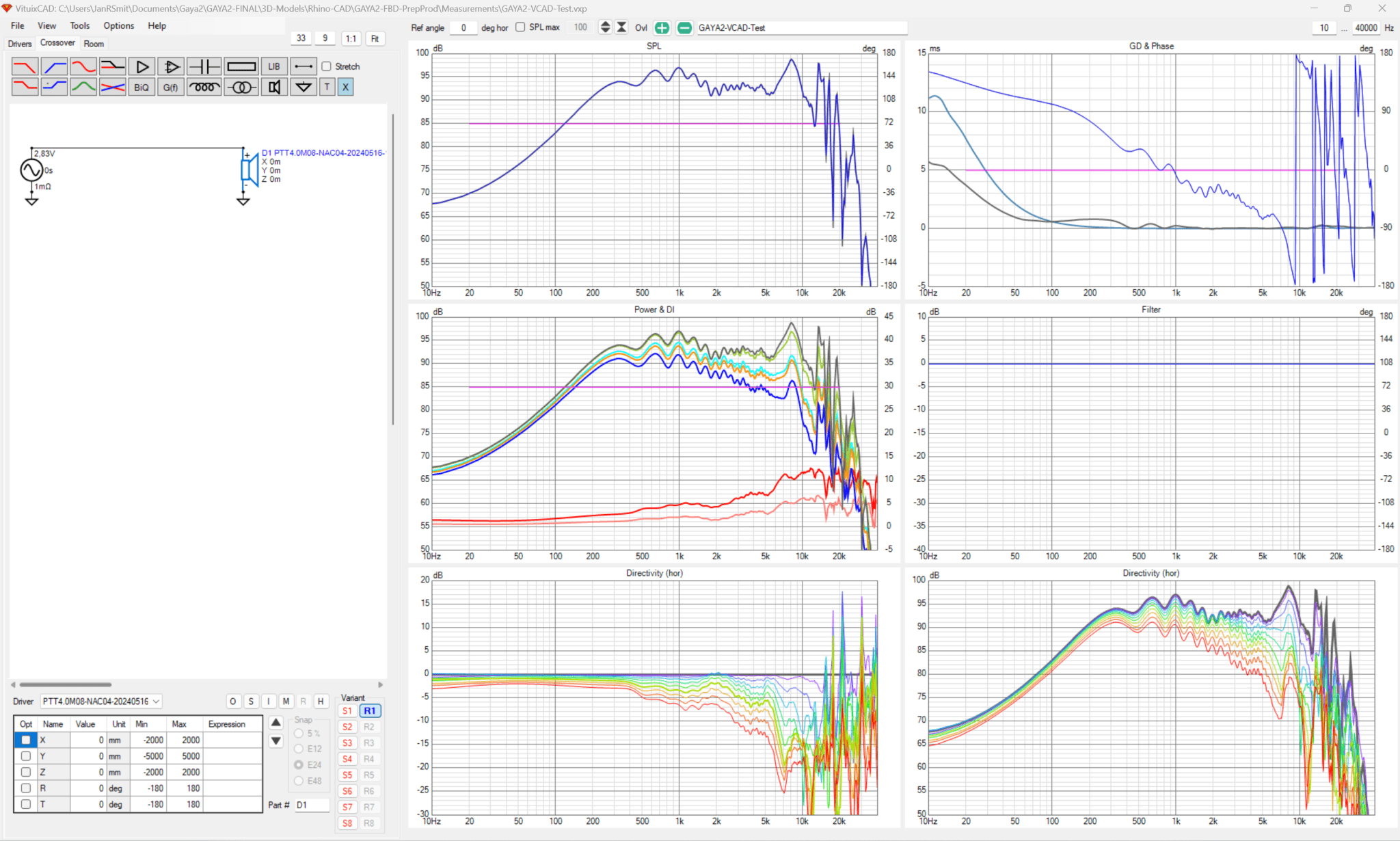Click the H button above parameter table
The image size is (1400, 841).
click(x=321, y=702)
